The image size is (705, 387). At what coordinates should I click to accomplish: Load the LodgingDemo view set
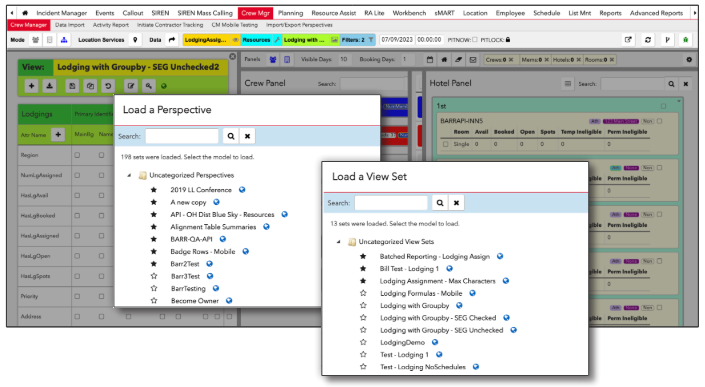point(402,343)
